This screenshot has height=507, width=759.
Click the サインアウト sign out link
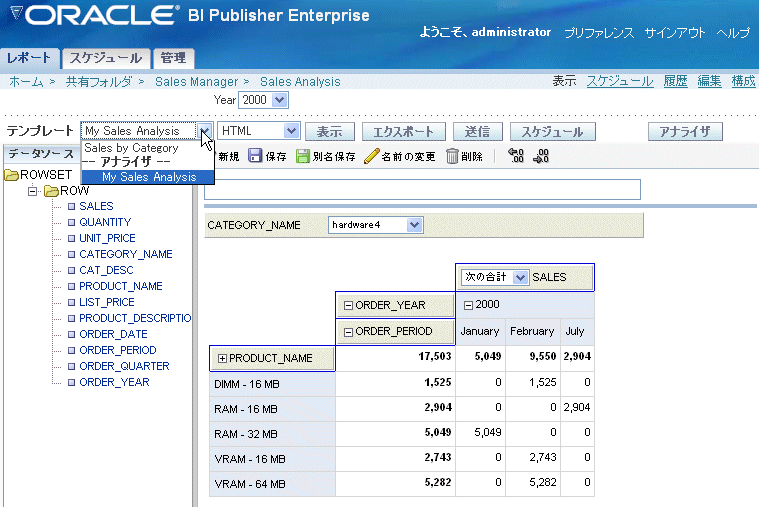click(x=675, y=33)
